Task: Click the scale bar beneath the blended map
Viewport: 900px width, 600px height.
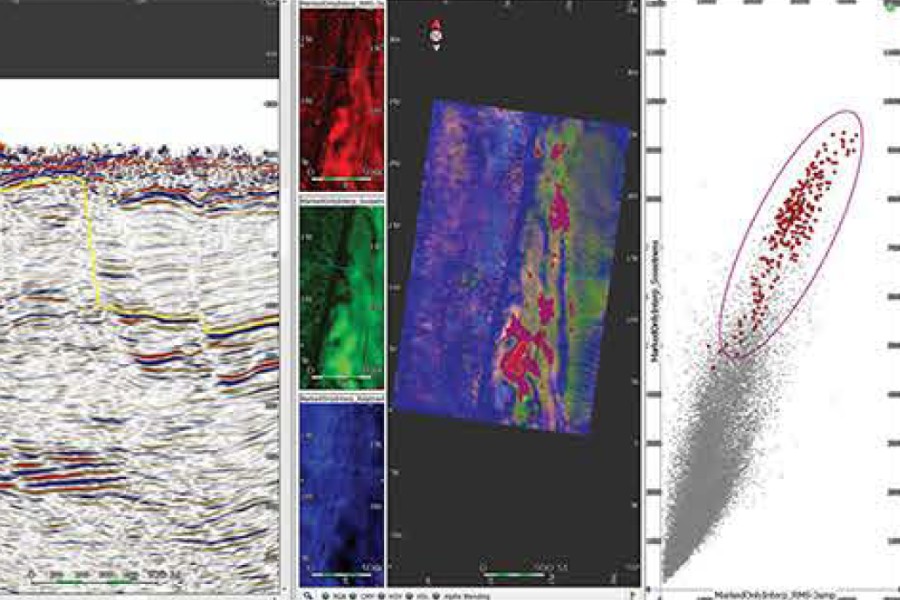Action: click(515, 573)
